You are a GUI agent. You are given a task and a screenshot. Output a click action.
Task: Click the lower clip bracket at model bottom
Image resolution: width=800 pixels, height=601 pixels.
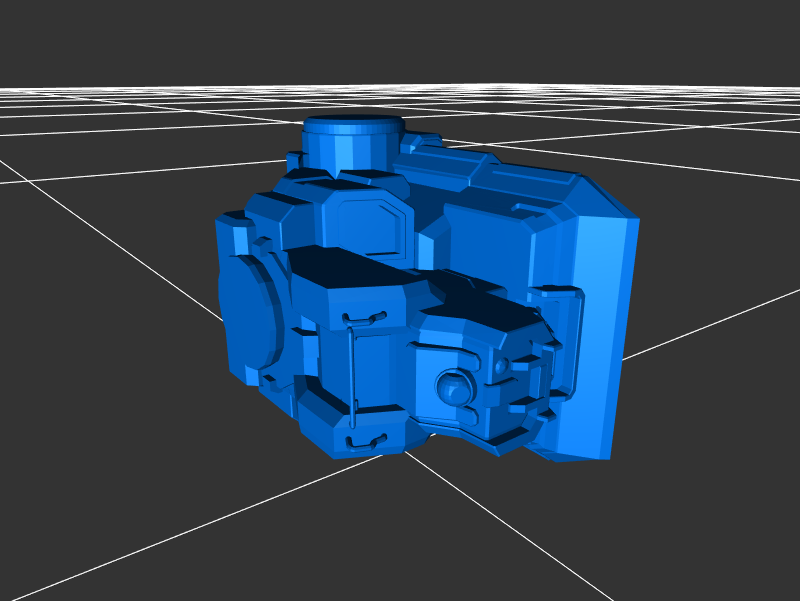click(364, 440)
